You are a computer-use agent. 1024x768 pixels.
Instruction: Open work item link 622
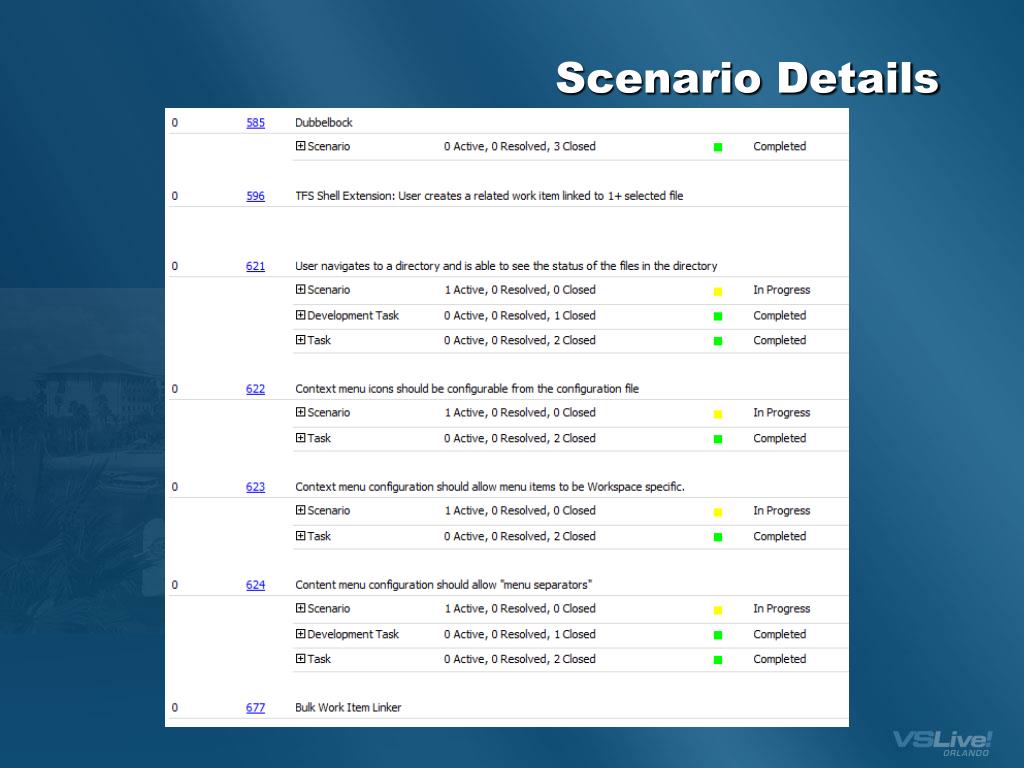[255, 389]
